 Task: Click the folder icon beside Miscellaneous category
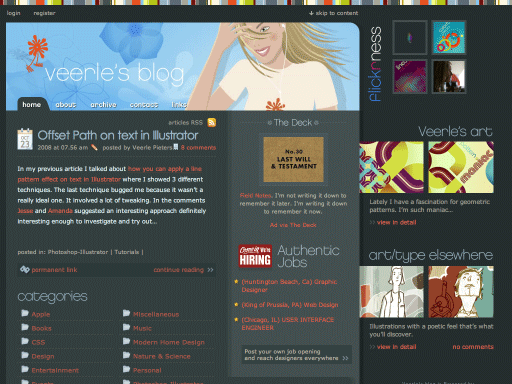pyautogui.click(x=126, y=313)
